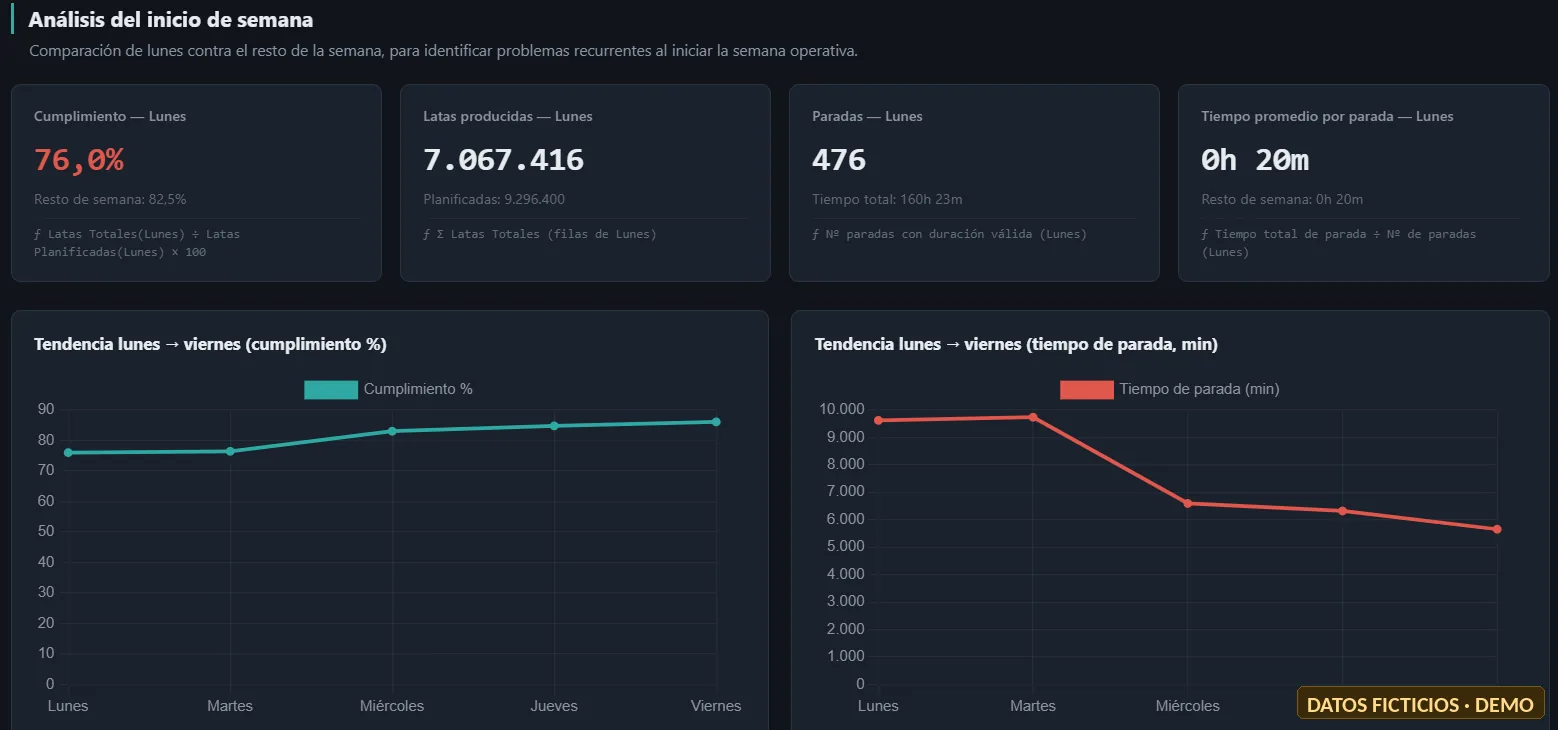The width and height of the screenshot is (1558, 730).
Task: Select the Lunes data point on downtime line
Action: tap(878, 420)
